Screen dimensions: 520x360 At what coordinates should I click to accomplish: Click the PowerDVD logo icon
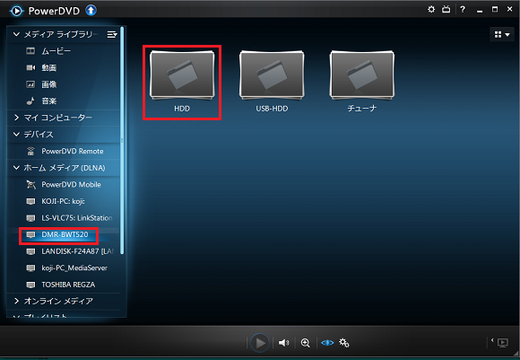[x=17, y=11]
